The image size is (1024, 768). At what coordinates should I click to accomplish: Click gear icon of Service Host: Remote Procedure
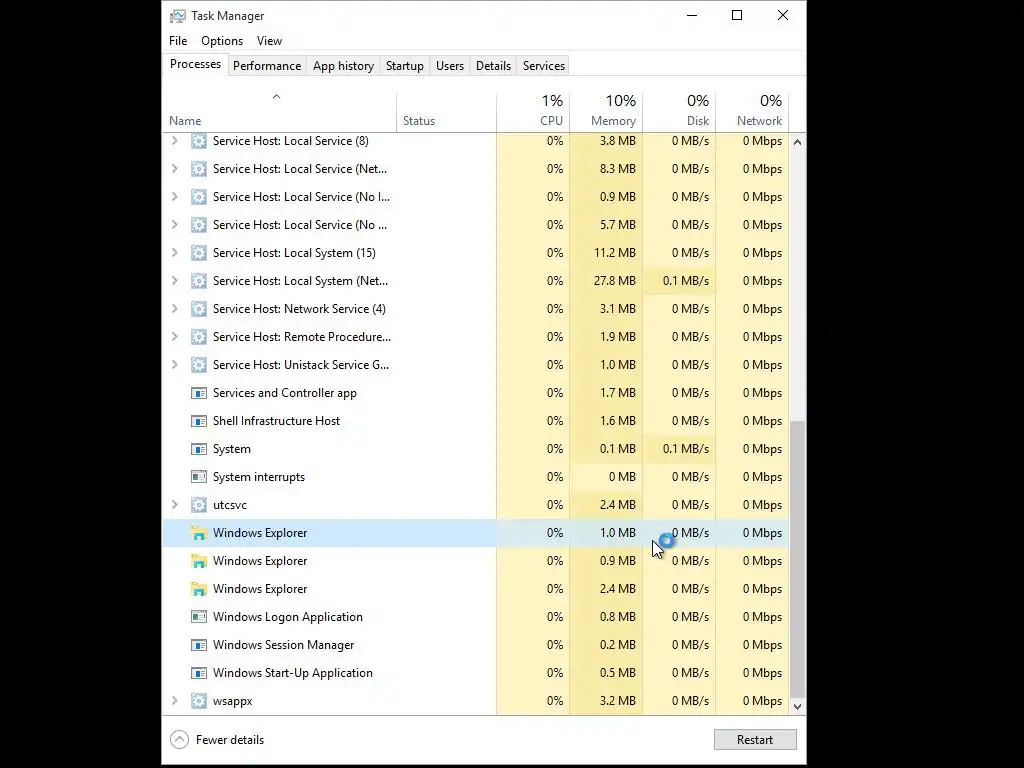(199, 337)
